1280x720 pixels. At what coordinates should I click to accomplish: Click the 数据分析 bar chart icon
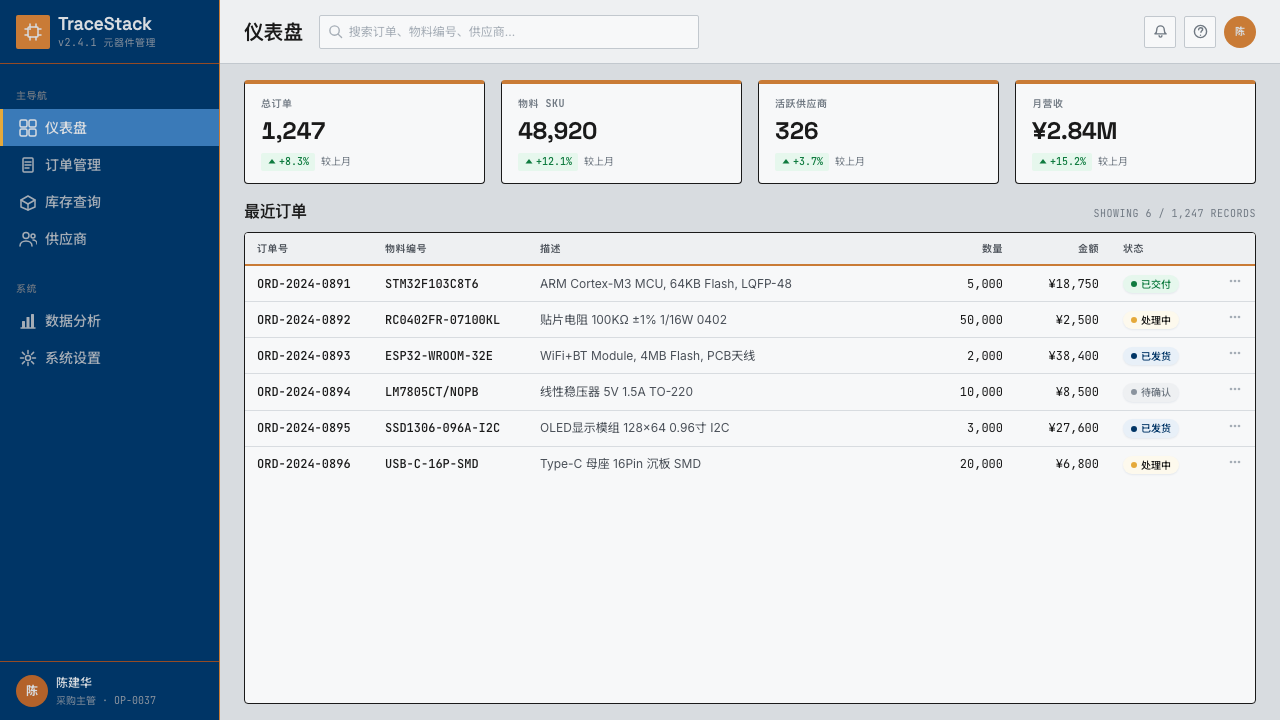[x=28, y=321]
